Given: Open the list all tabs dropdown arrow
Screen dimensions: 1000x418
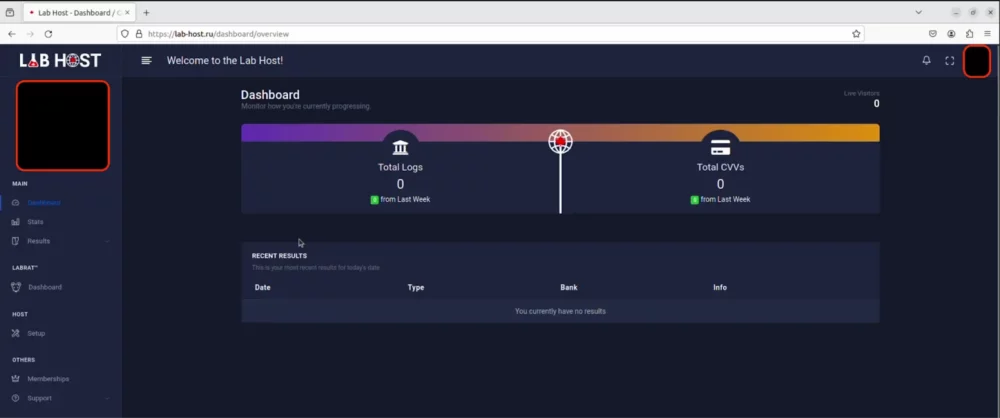Looking at the screenshot, I should pos(918,13).
